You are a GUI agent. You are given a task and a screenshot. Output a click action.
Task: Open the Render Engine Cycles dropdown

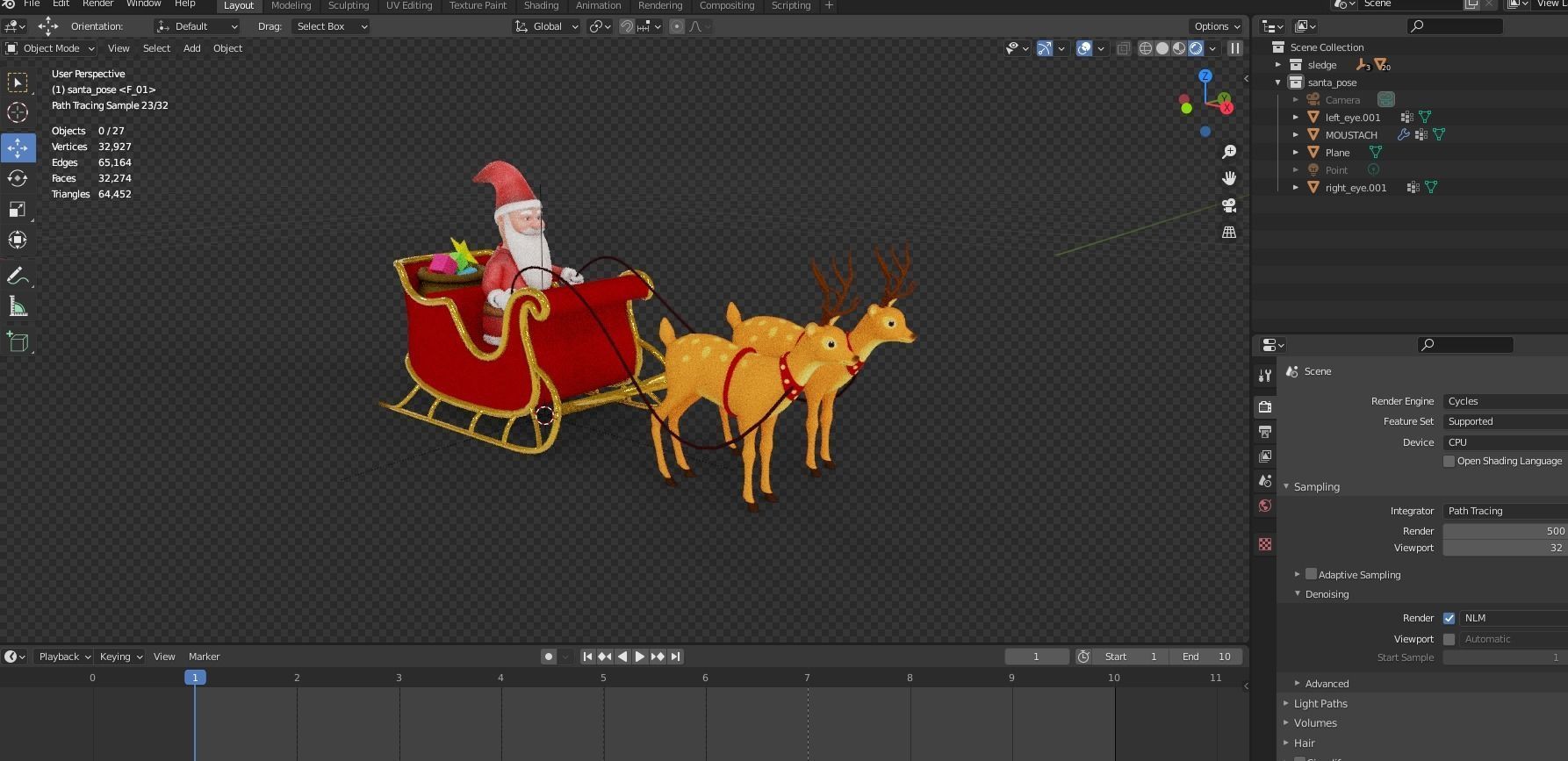(1505, 401)
